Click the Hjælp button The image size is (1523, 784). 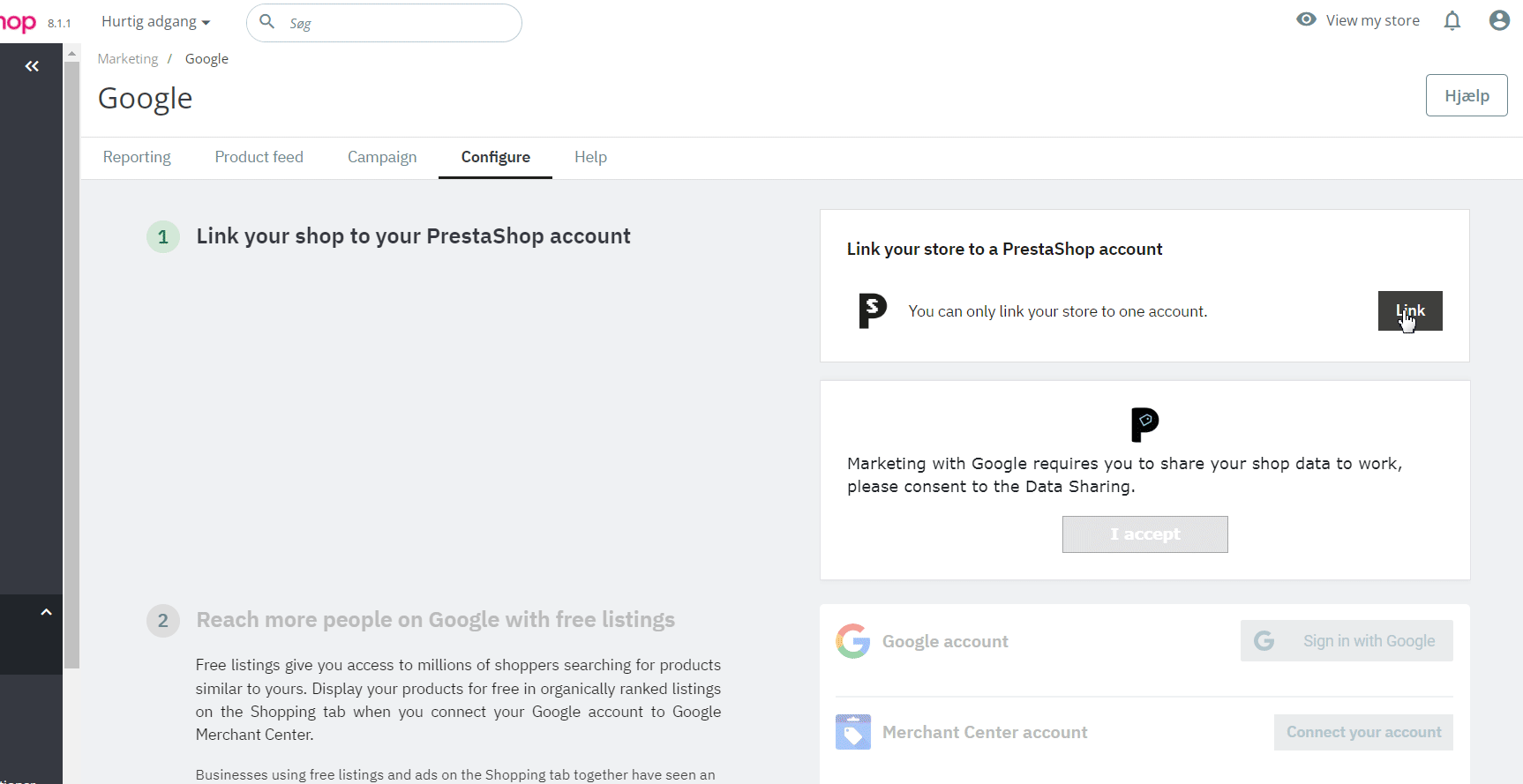coord(1466,94)
